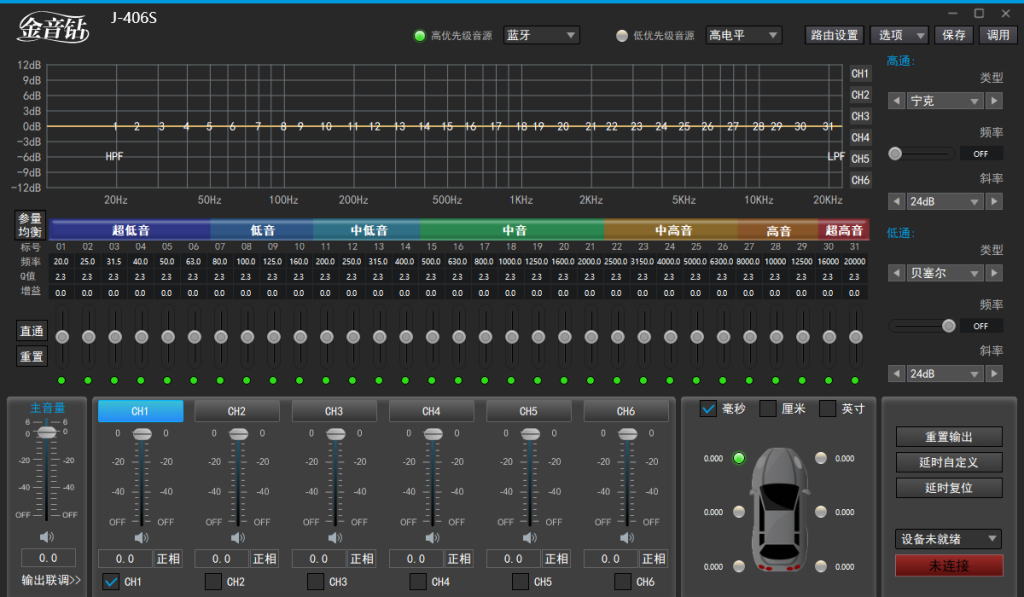Screen dimensions: 1024x597
Task: Check the CH2 checkbox in the bottom row
Action: [213, 581]
